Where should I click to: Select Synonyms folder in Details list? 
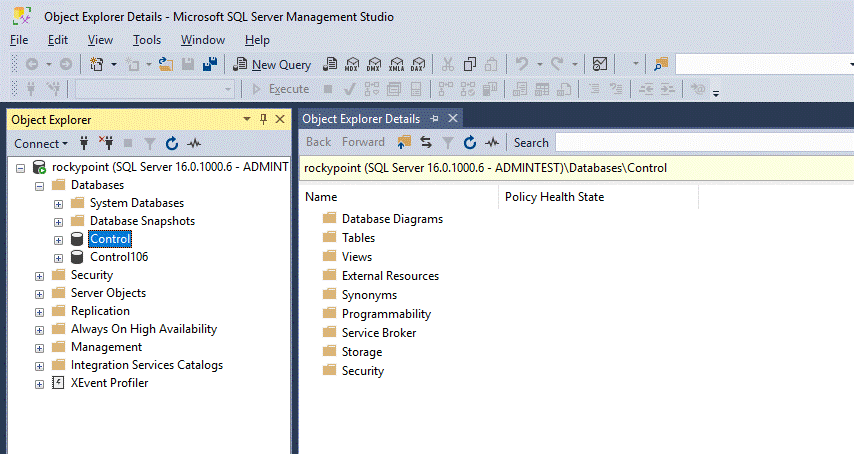point(369,295)
